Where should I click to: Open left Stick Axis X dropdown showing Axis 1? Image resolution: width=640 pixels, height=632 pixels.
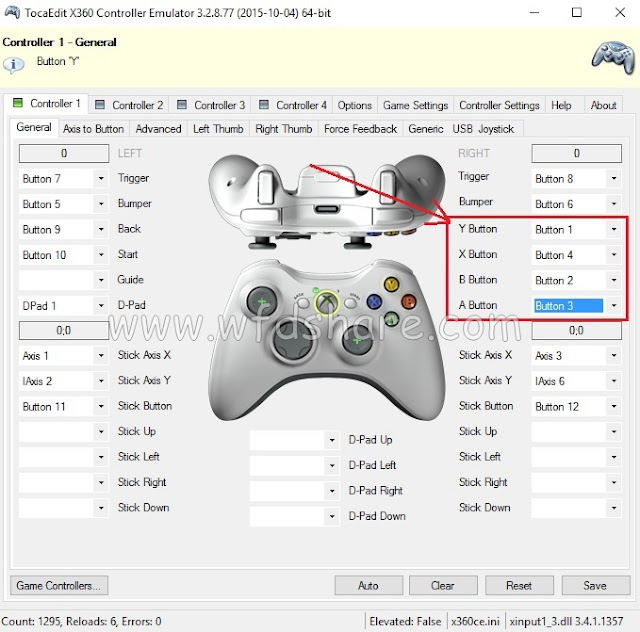point(64,356)
